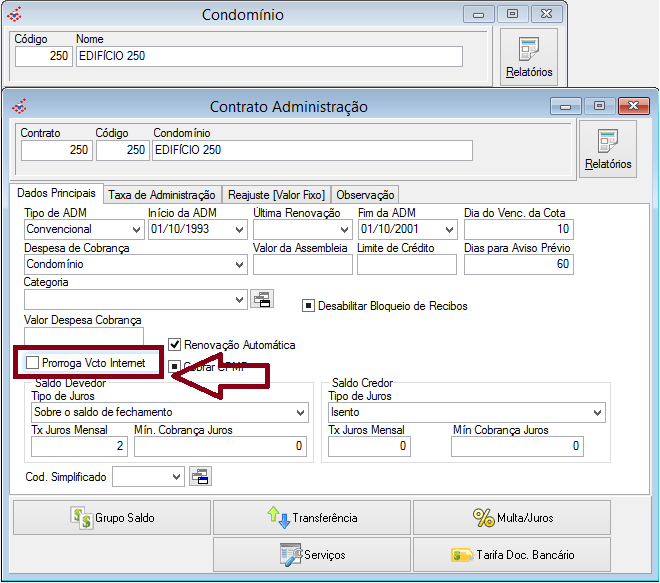Open the Grupo Saldo screen

[111, 518]
